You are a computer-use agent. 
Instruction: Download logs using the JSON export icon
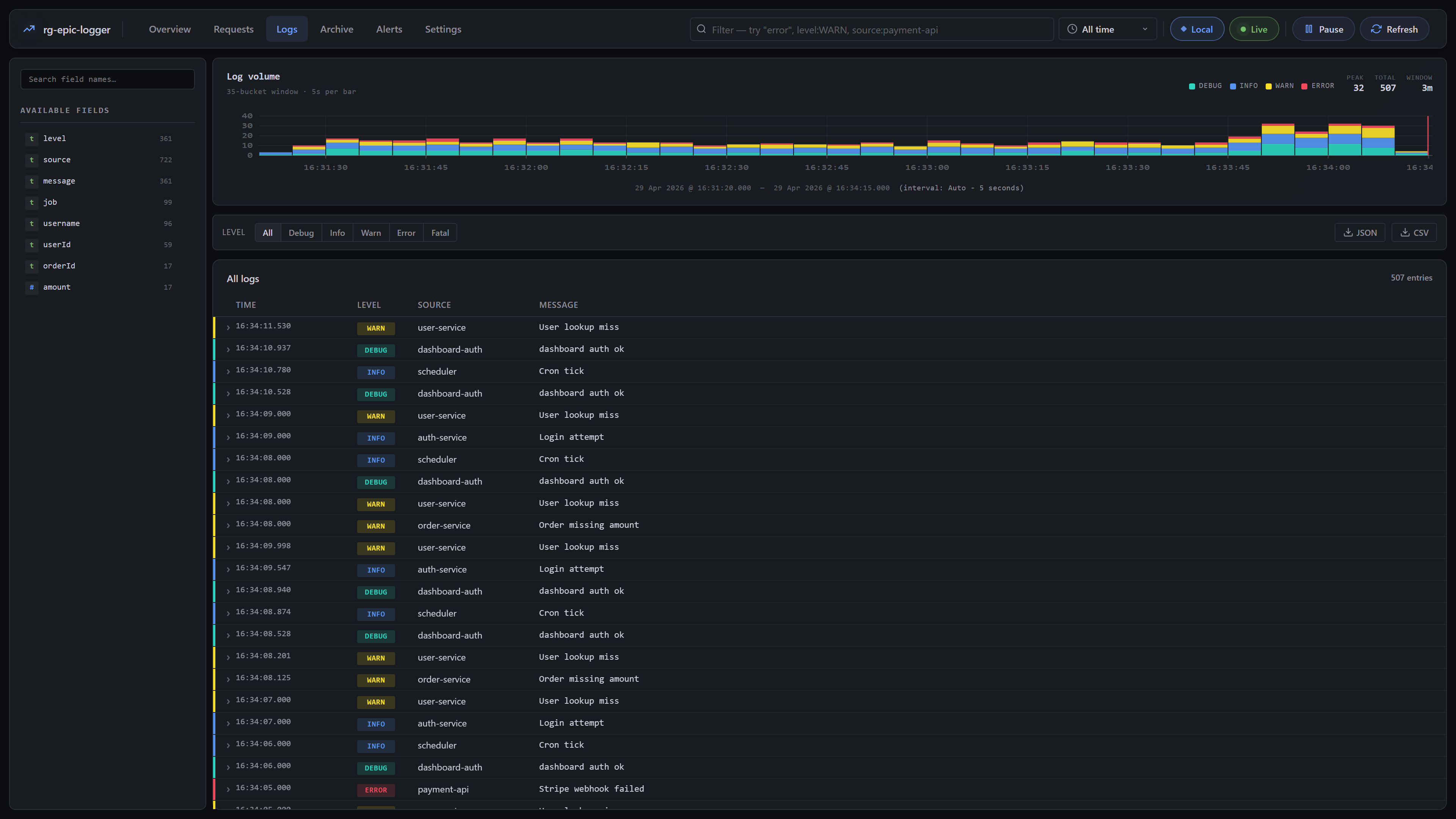pos(1348,232)
